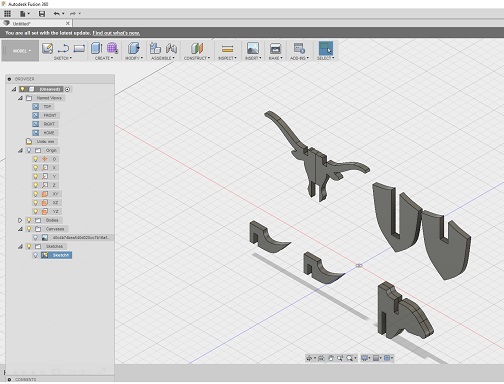Open the 'Find out what's new' link
The height and width of the screenshot is (384, 504).
click(x=116, y=33)
